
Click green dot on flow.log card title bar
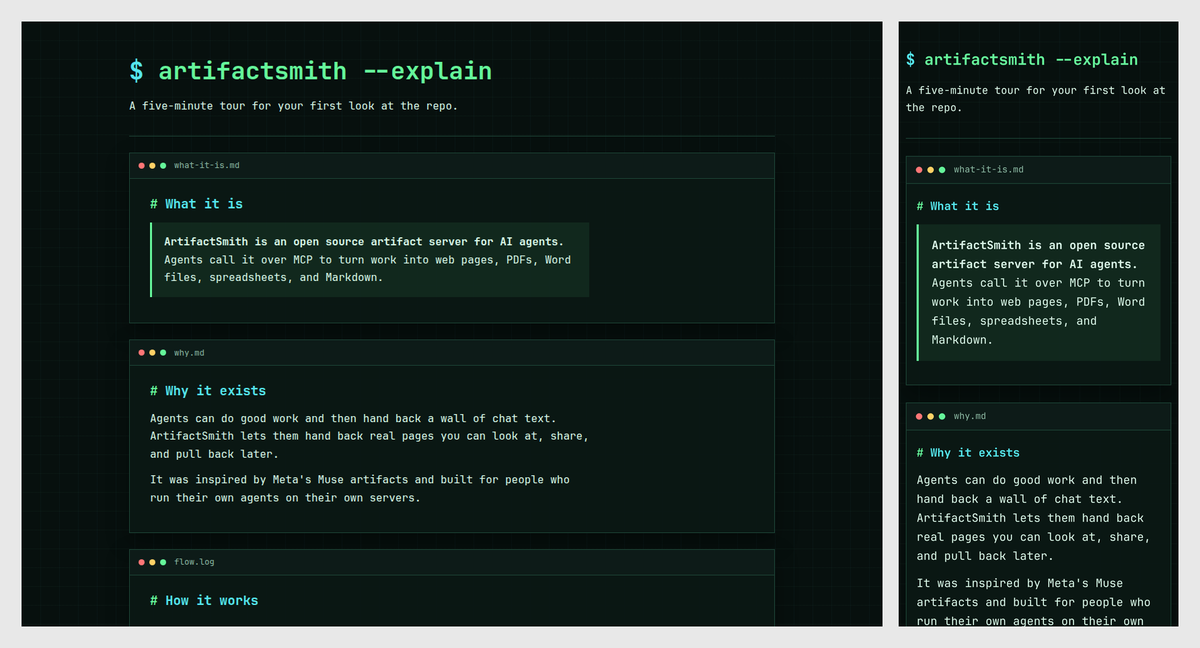pos(163,562)
